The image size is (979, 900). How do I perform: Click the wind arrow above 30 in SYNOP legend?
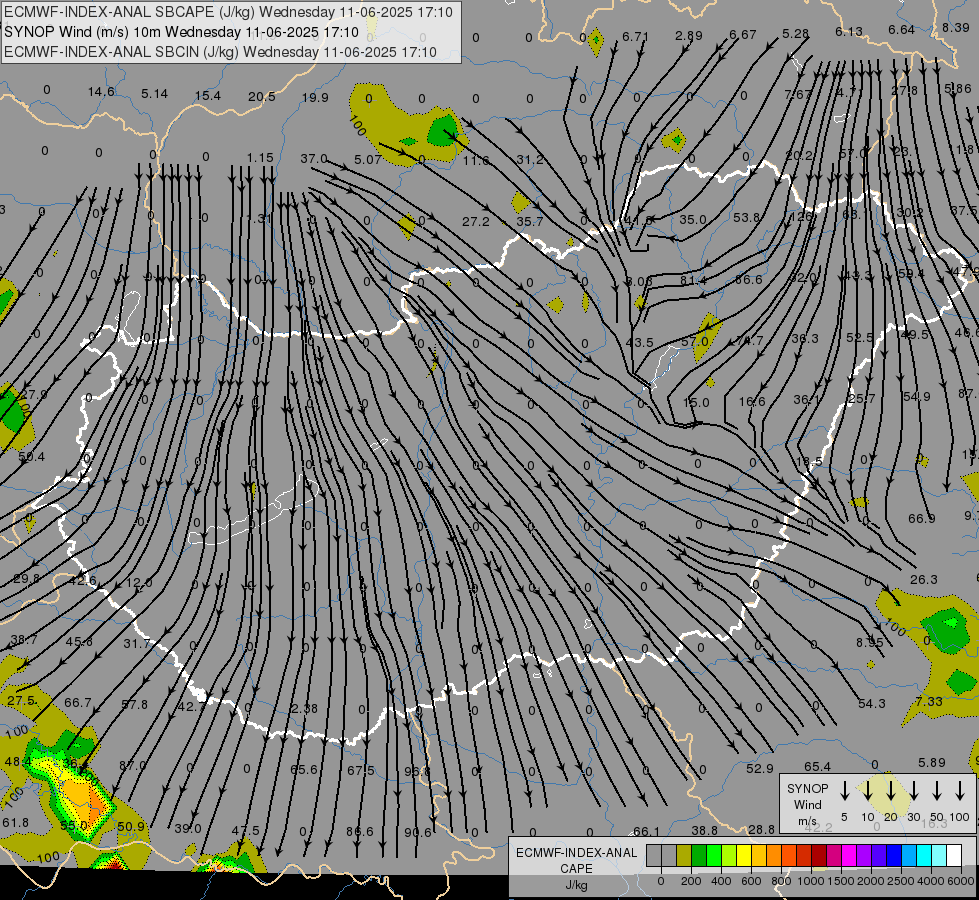914,791
